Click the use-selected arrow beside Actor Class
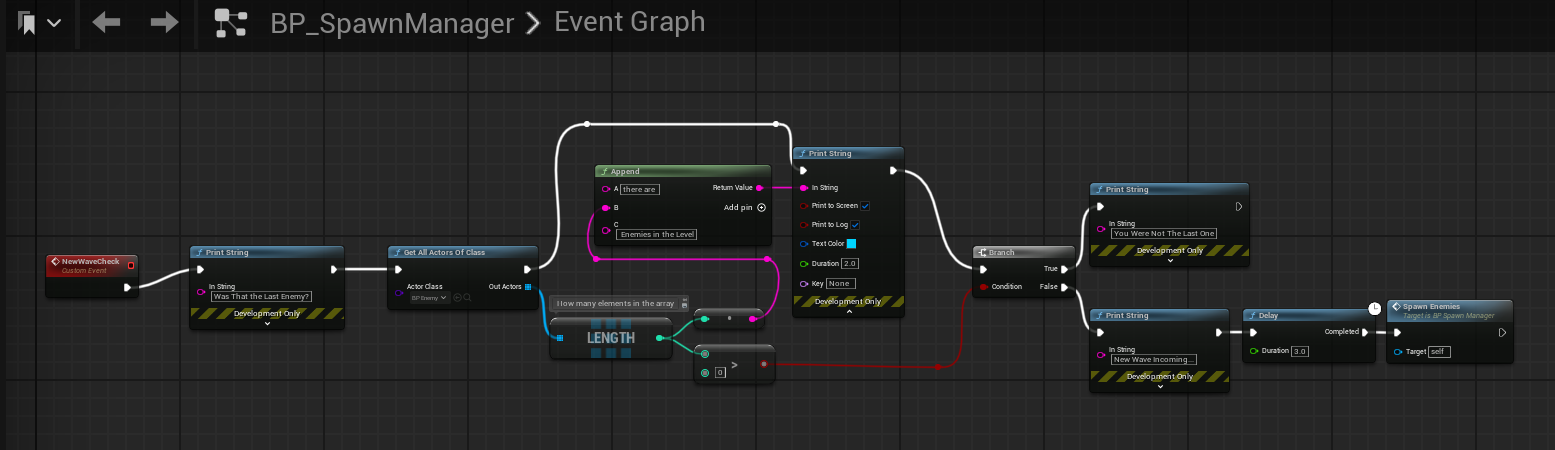 click(x=457, y=297)
